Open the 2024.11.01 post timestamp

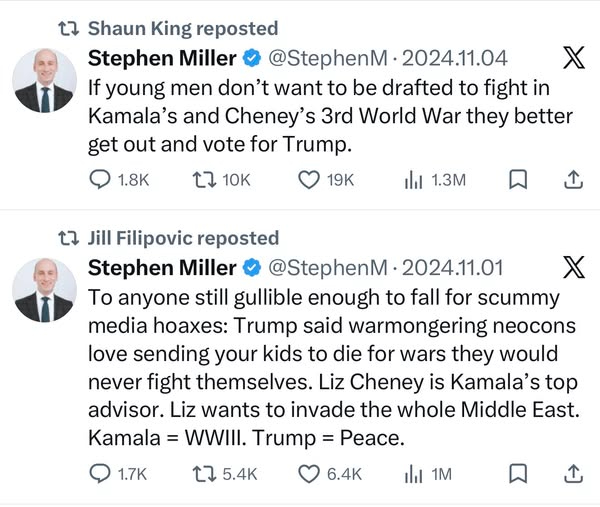455,268
